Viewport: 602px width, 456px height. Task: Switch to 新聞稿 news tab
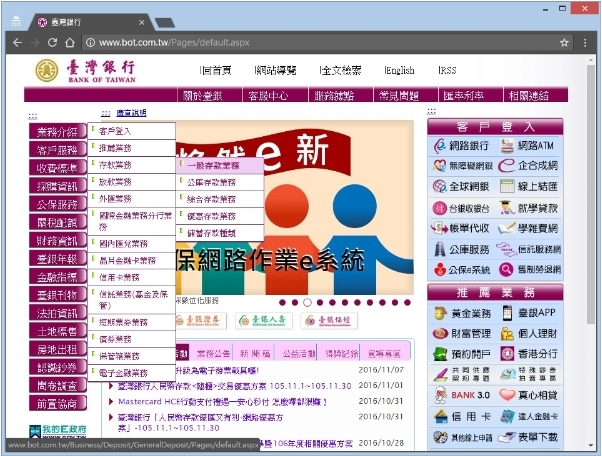tap(255, 354)
